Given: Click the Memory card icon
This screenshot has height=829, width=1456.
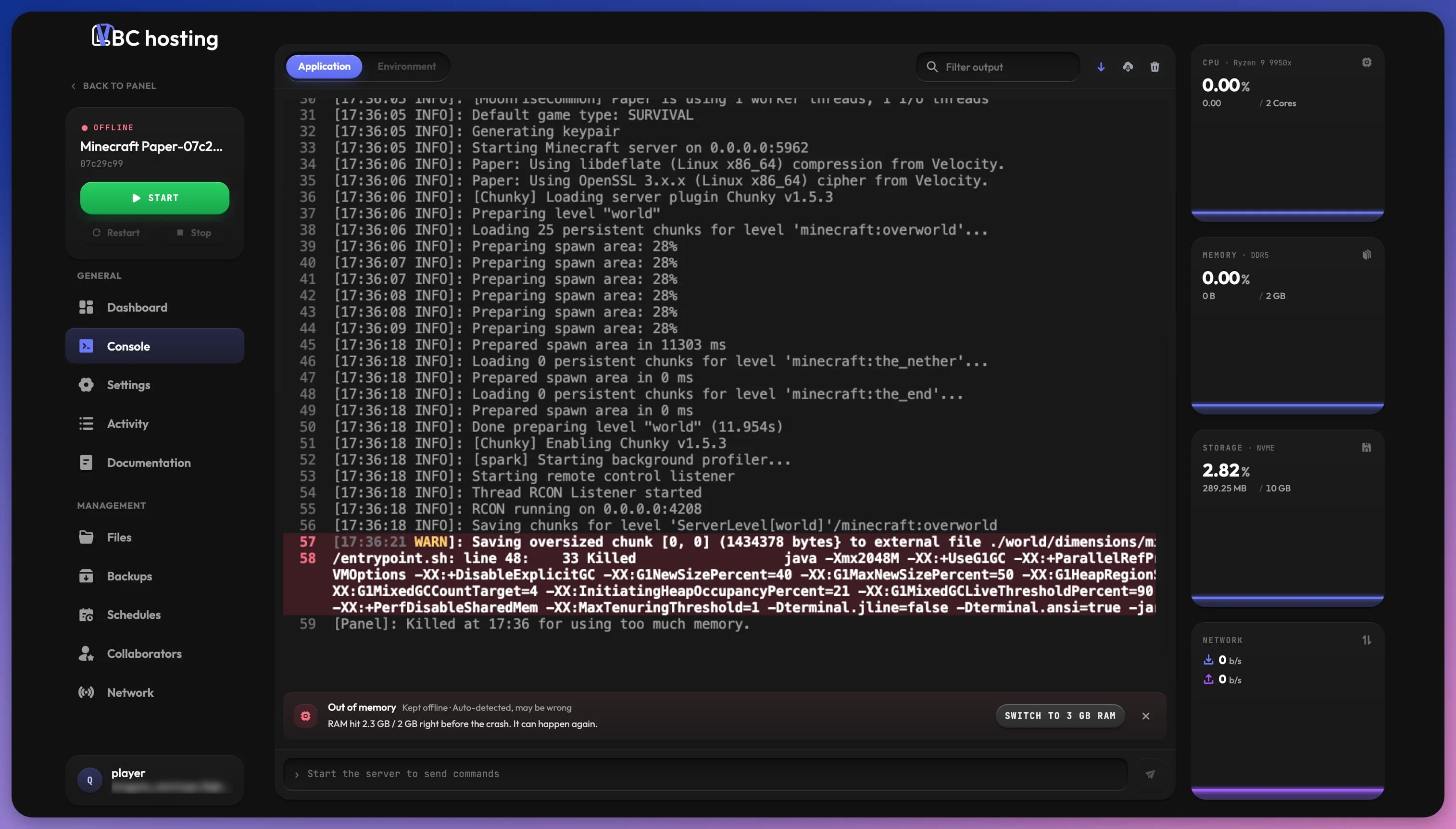Looking at the screenshot, I should pyautogui.click(x=1366, y=254).
